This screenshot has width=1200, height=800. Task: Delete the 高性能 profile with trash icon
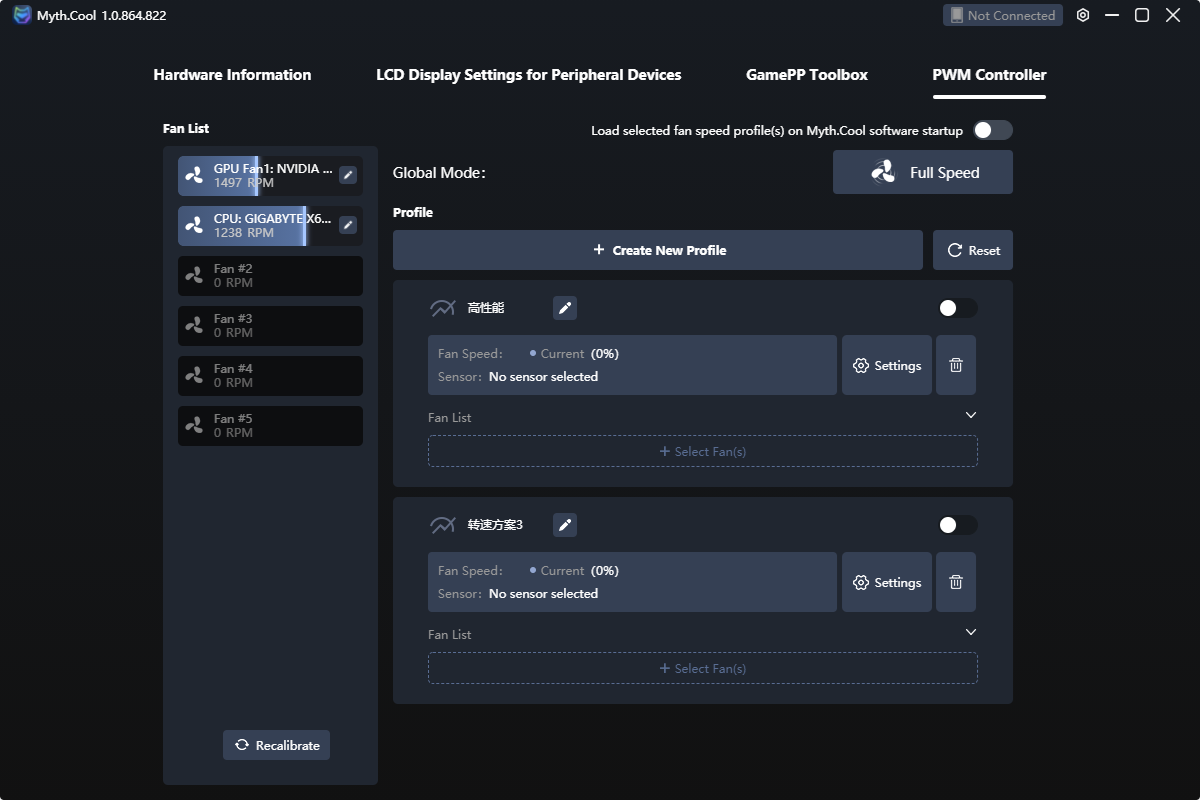click(956, 365)
